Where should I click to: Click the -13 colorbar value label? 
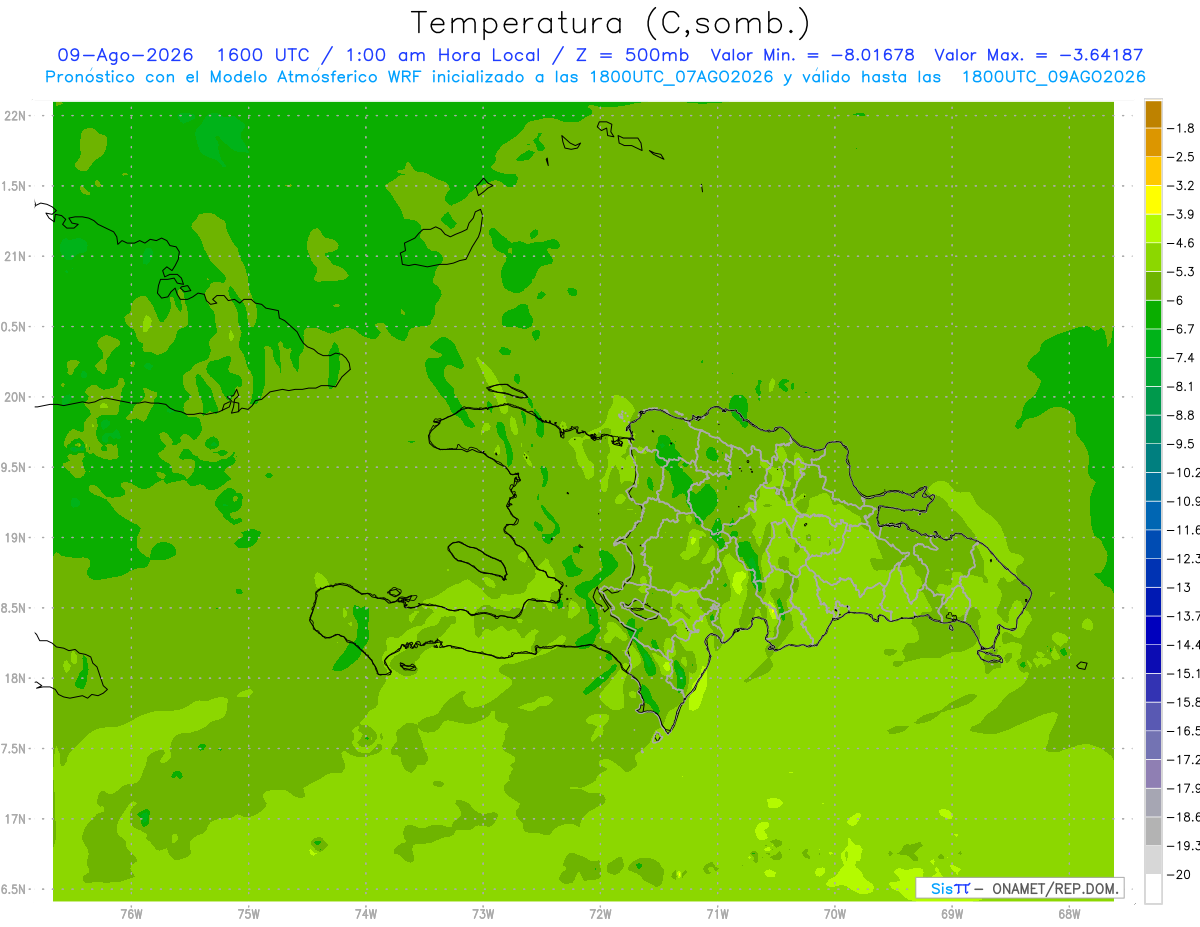[x=1180, y=587]
